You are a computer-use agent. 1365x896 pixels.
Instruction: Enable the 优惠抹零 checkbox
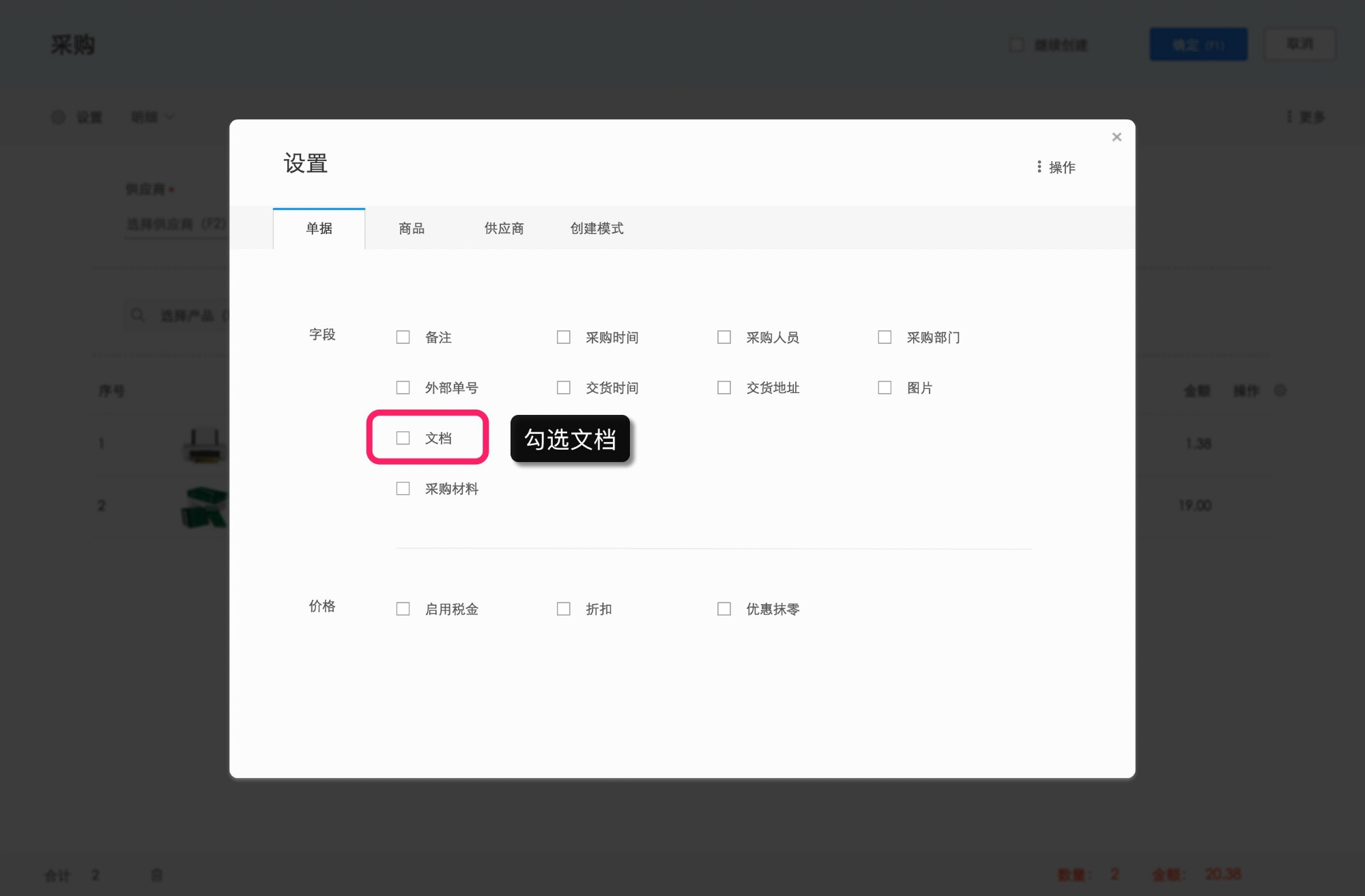(x=724, y=609)
